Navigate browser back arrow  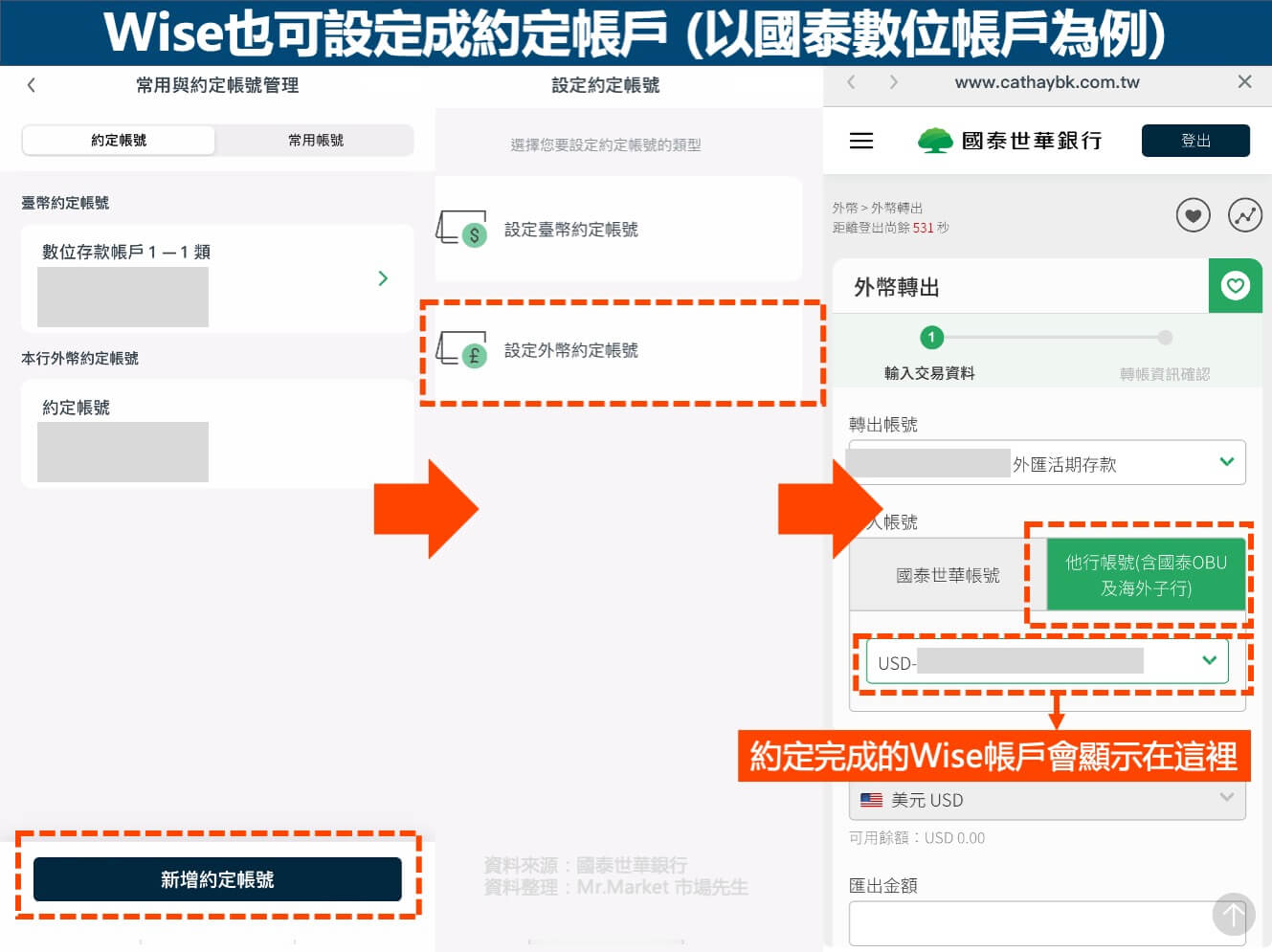click(x=851, y=82)
